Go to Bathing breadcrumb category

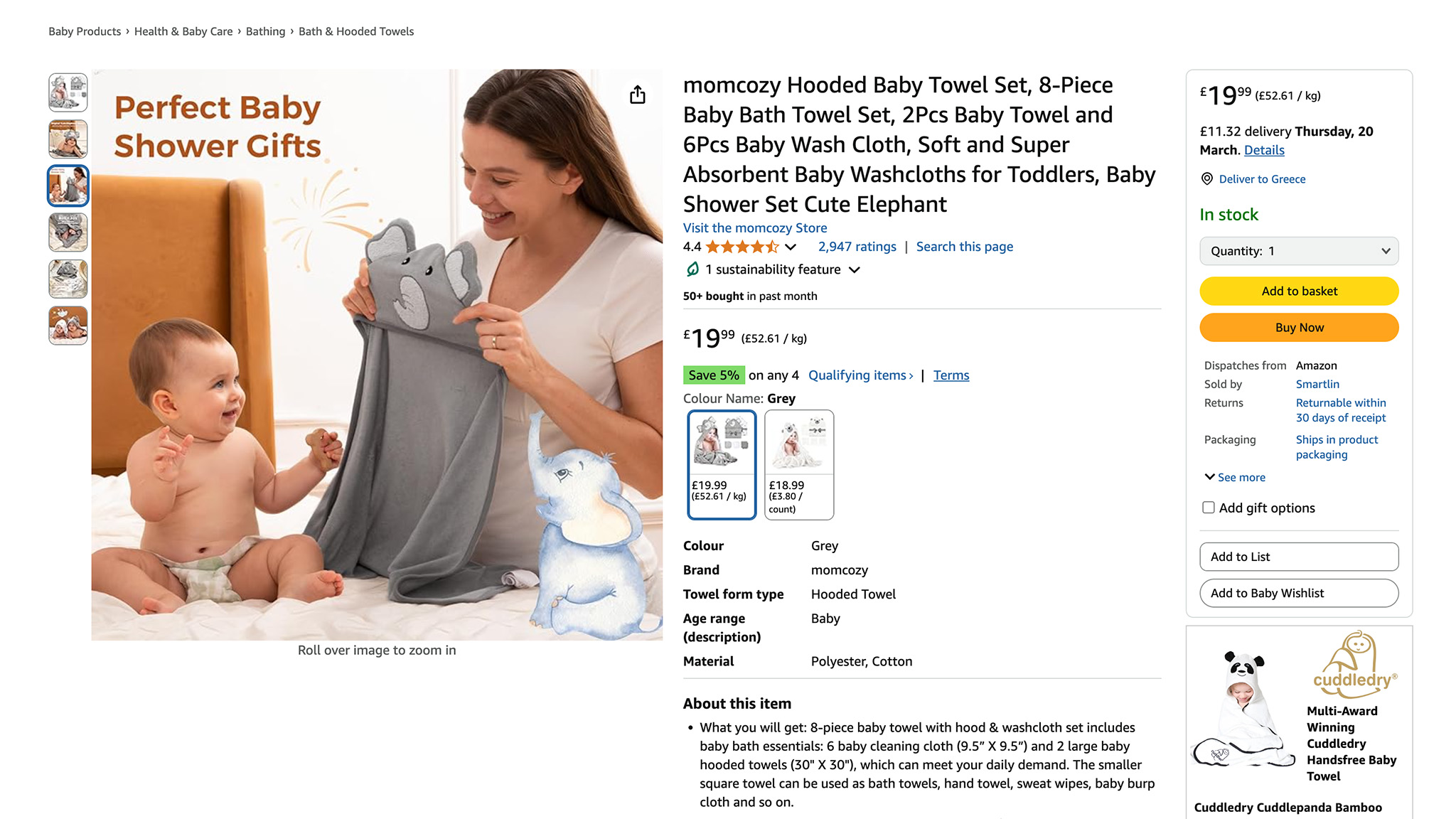265,31
